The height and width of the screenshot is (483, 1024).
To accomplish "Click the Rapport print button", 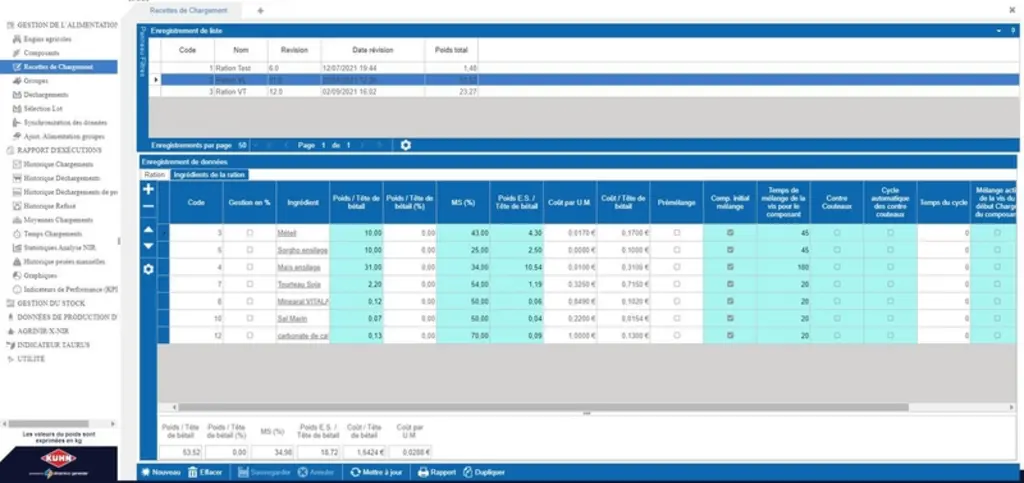I will [437, 472].
